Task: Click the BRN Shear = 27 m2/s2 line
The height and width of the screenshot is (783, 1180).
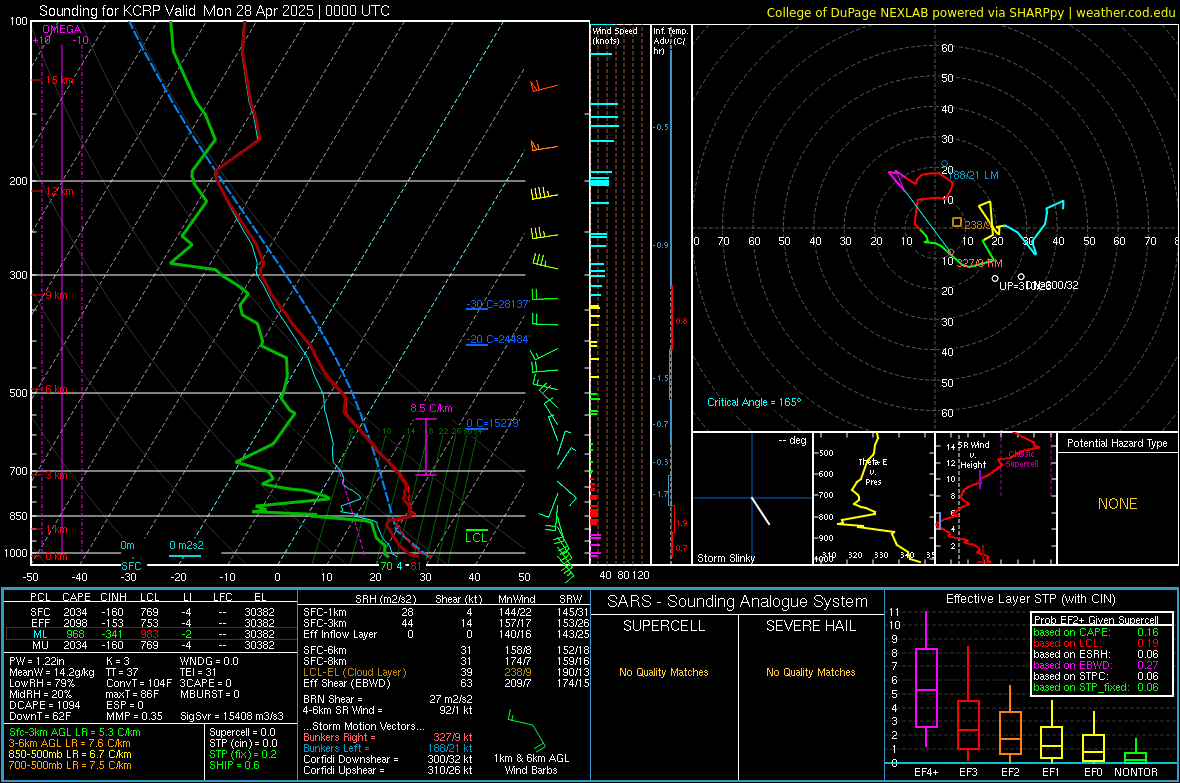Action: point(388,699)
